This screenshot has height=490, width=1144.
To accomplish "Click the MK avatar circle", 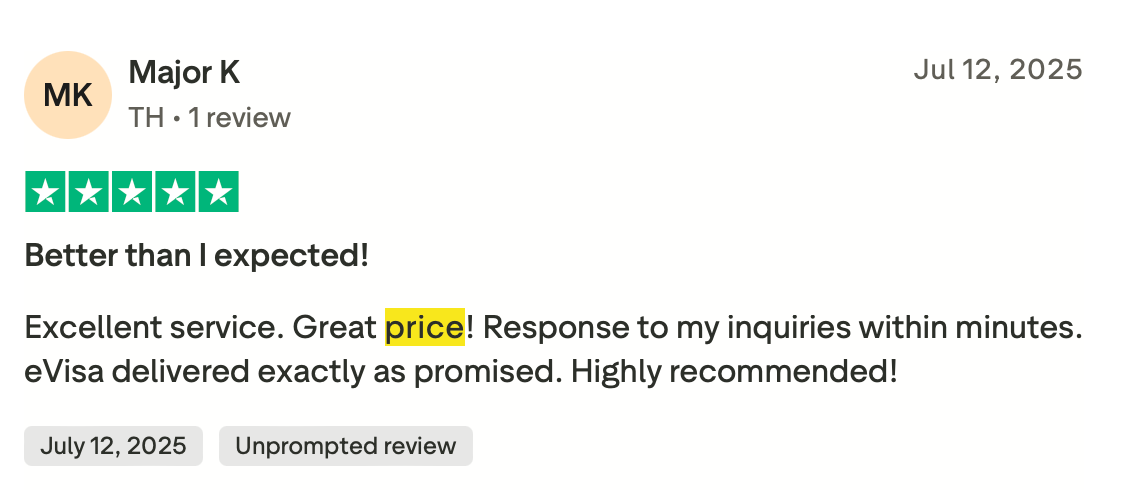I will [68, 95].
